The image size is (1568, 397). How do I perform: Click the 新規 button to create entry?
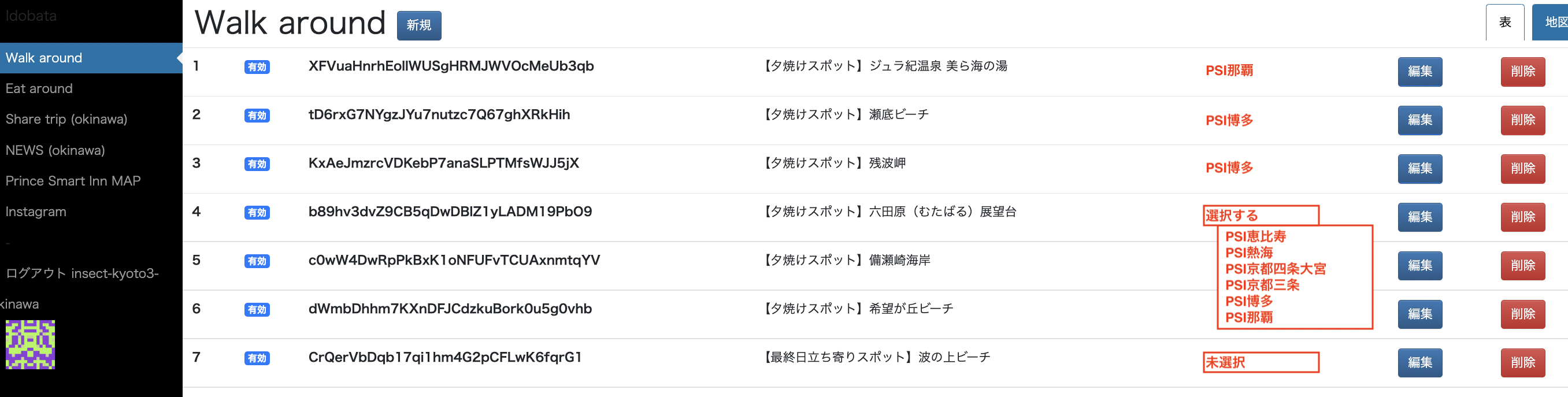tap(419, 25)
